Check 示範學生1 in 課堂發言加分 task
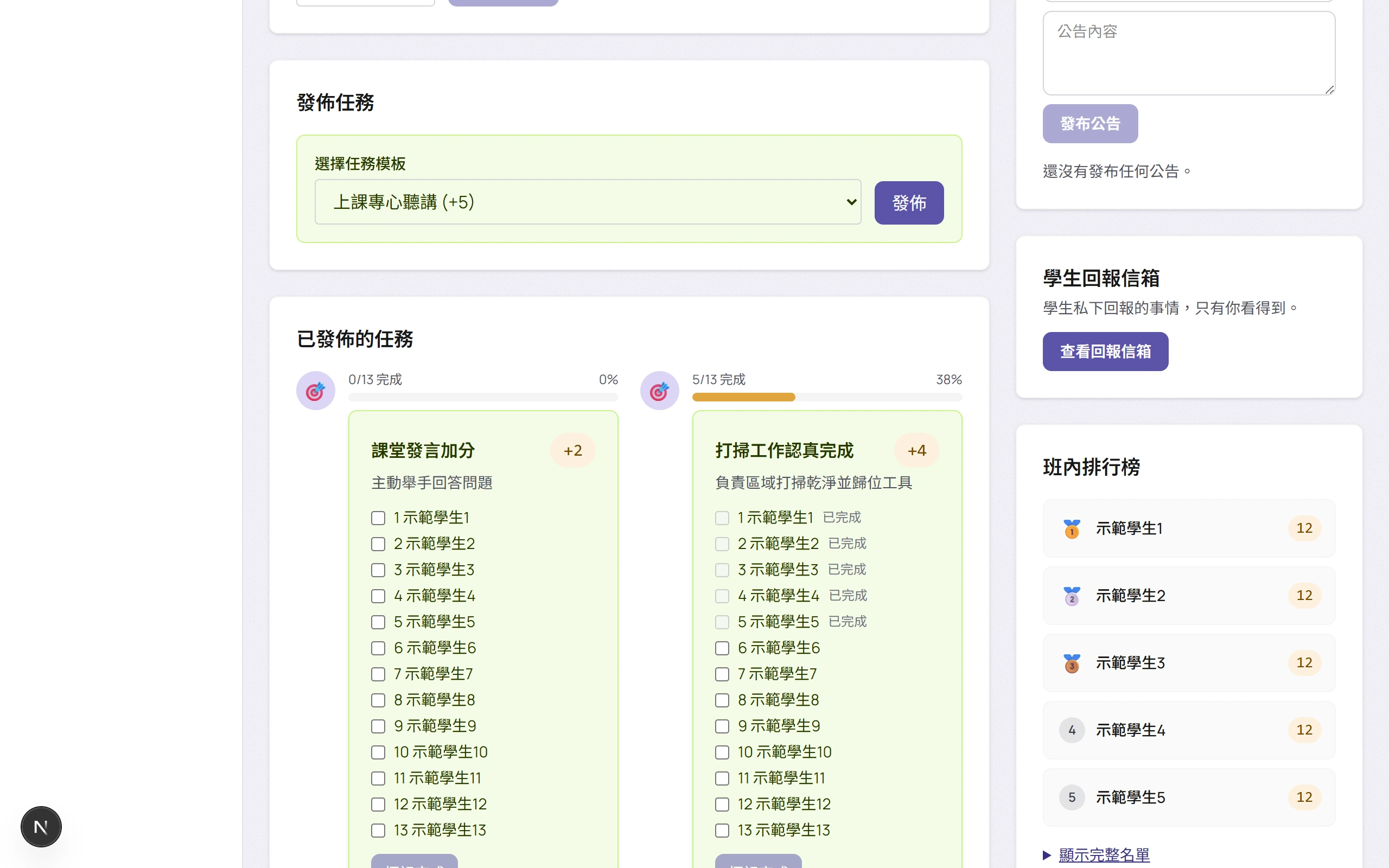Viewport: 1389px width, 868px height. pyautogui.click(x=378, y=518)
